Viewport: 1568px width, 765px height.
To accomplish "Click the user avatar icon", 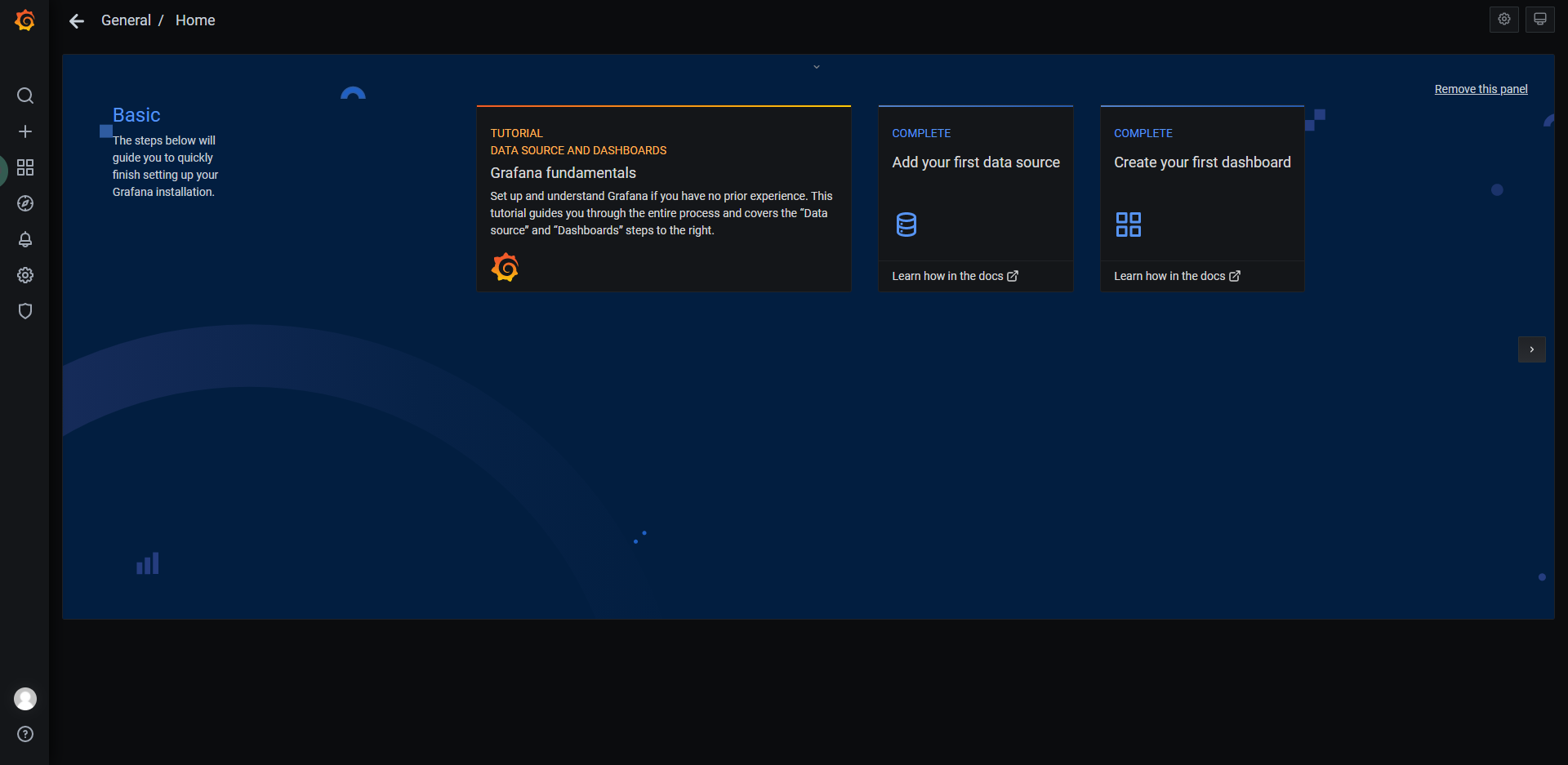I will [x=25, y=699].
